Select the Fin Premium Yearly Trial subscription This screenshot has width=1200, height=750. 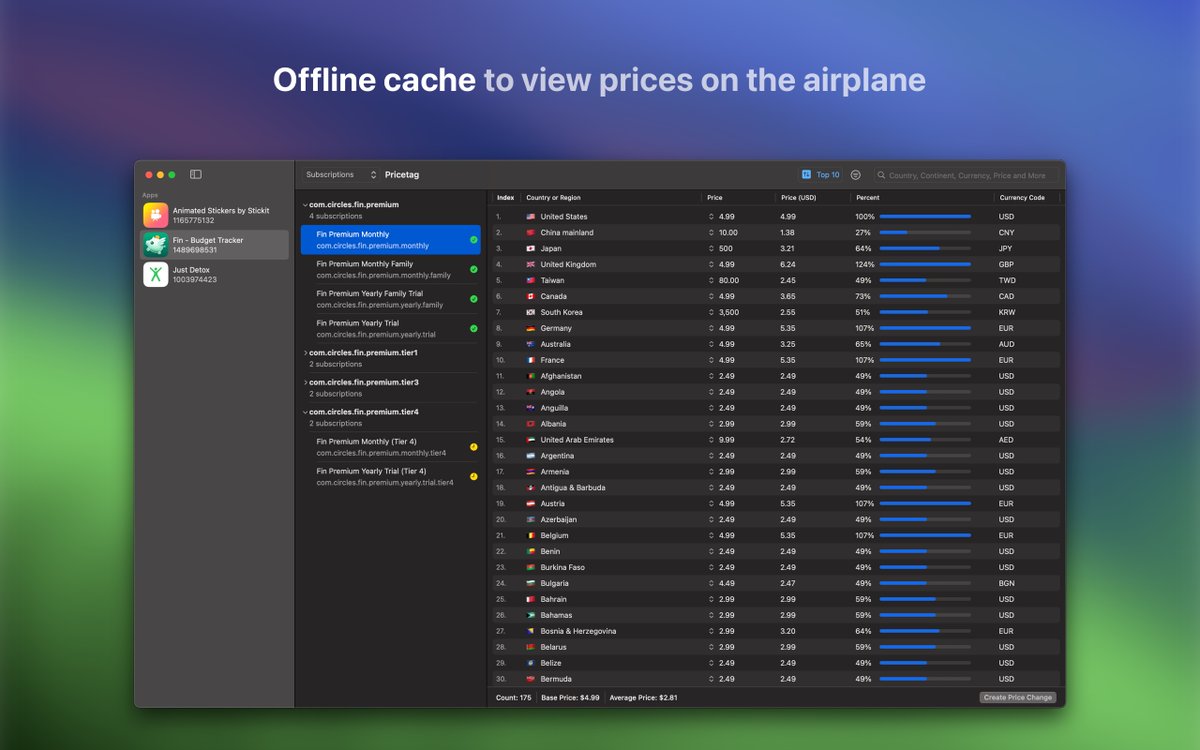[391, 328]
